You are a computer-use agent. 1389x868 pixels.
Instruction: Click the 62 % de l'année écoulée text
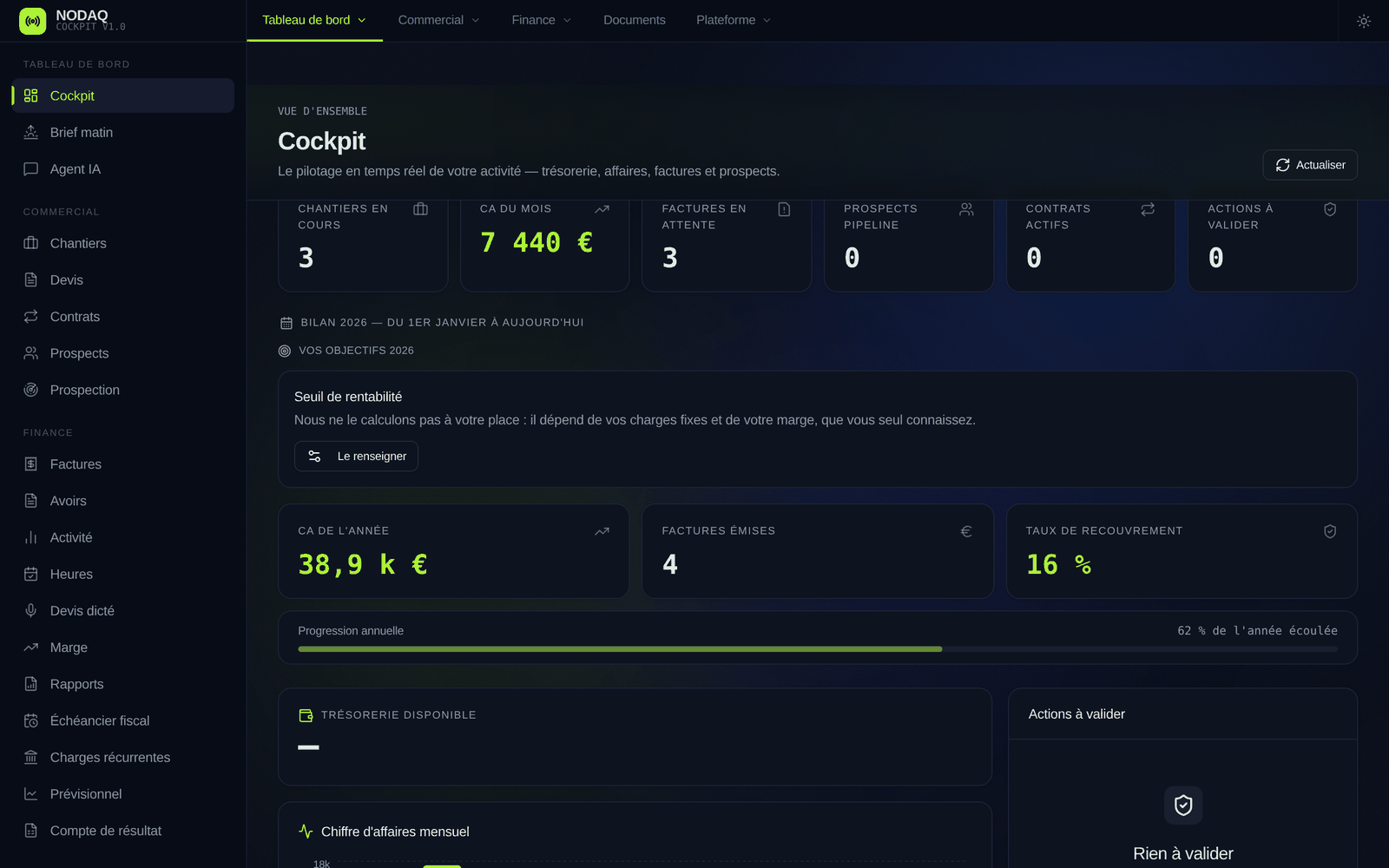[x=1257, y=631]
